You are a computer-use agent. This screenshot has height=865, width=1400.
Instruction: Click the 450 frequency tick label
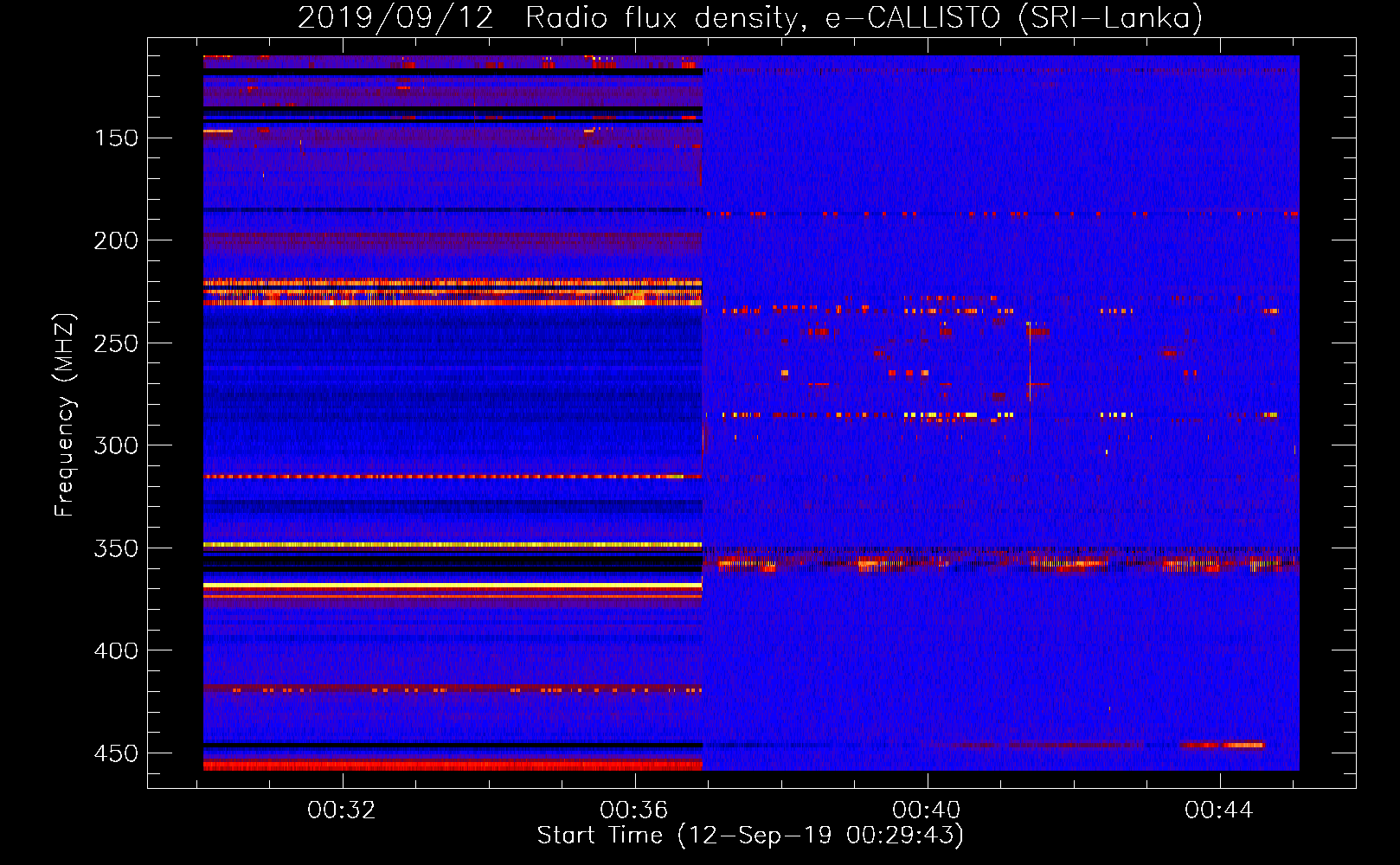[x=116, y=753]
